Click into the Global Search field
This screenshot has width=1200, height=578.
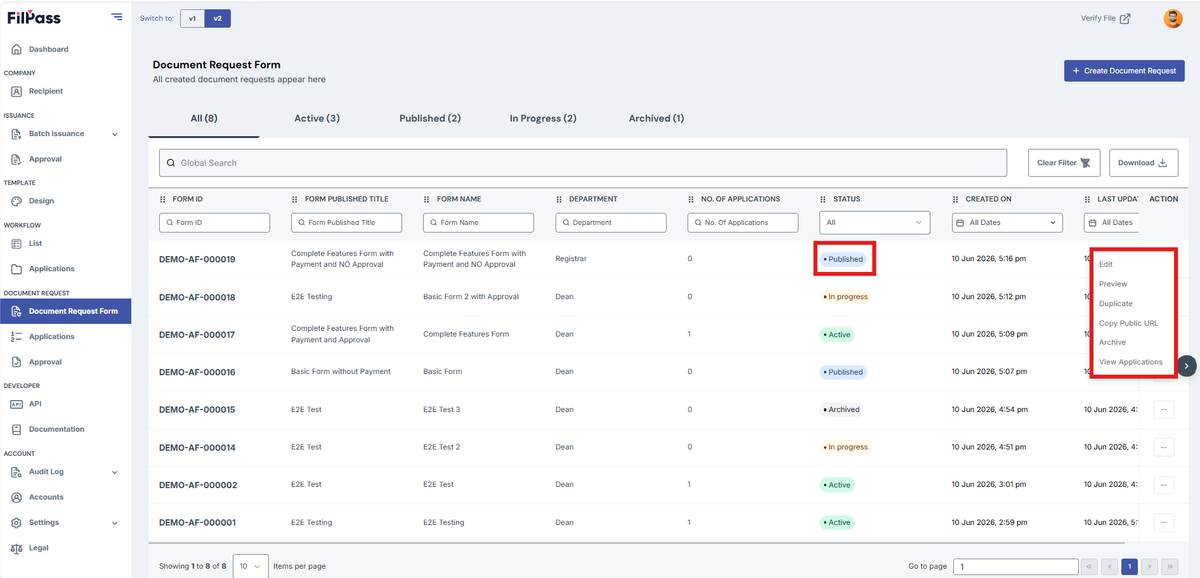(583, 163)
